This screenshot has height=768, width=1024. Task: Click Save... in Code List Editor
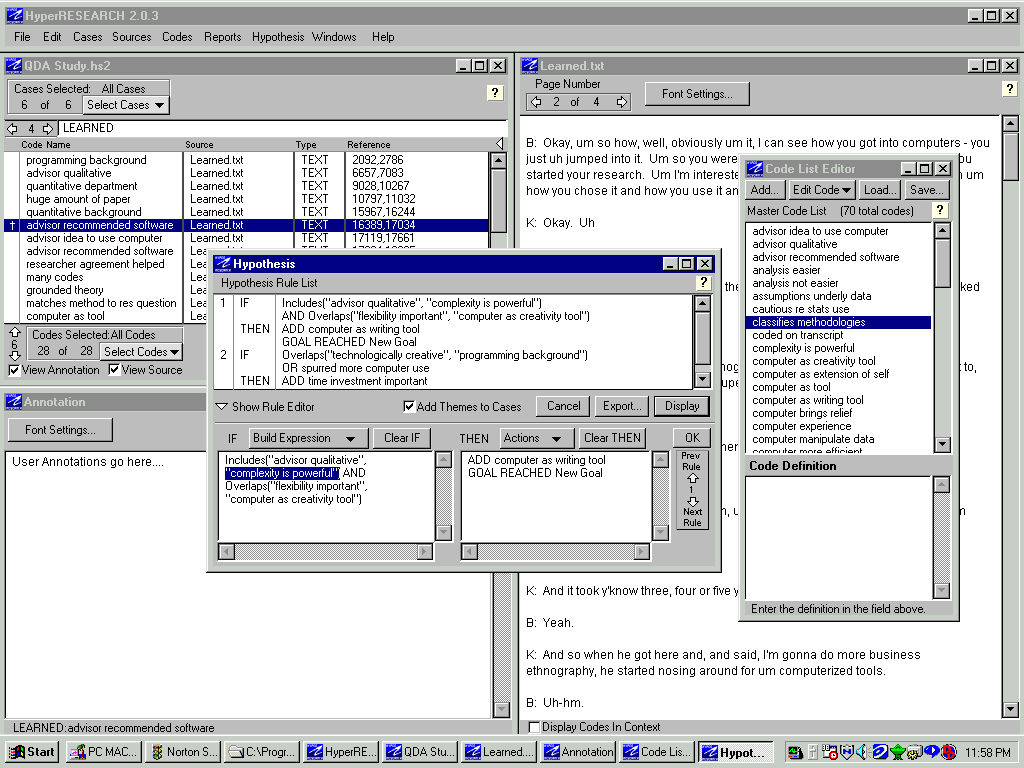[x=926, y=190]
